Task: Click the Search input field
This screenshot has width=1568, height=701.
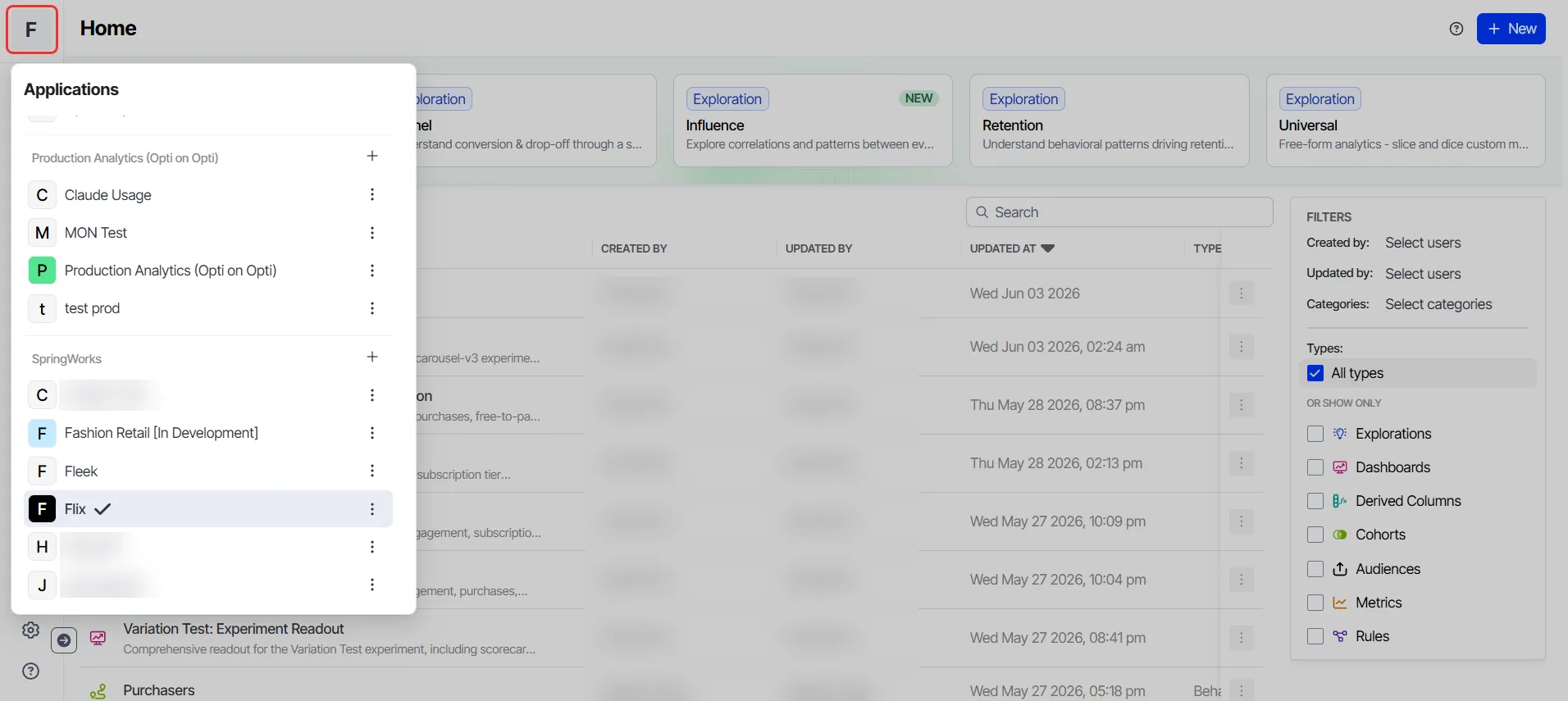Action: (1119, 212)
